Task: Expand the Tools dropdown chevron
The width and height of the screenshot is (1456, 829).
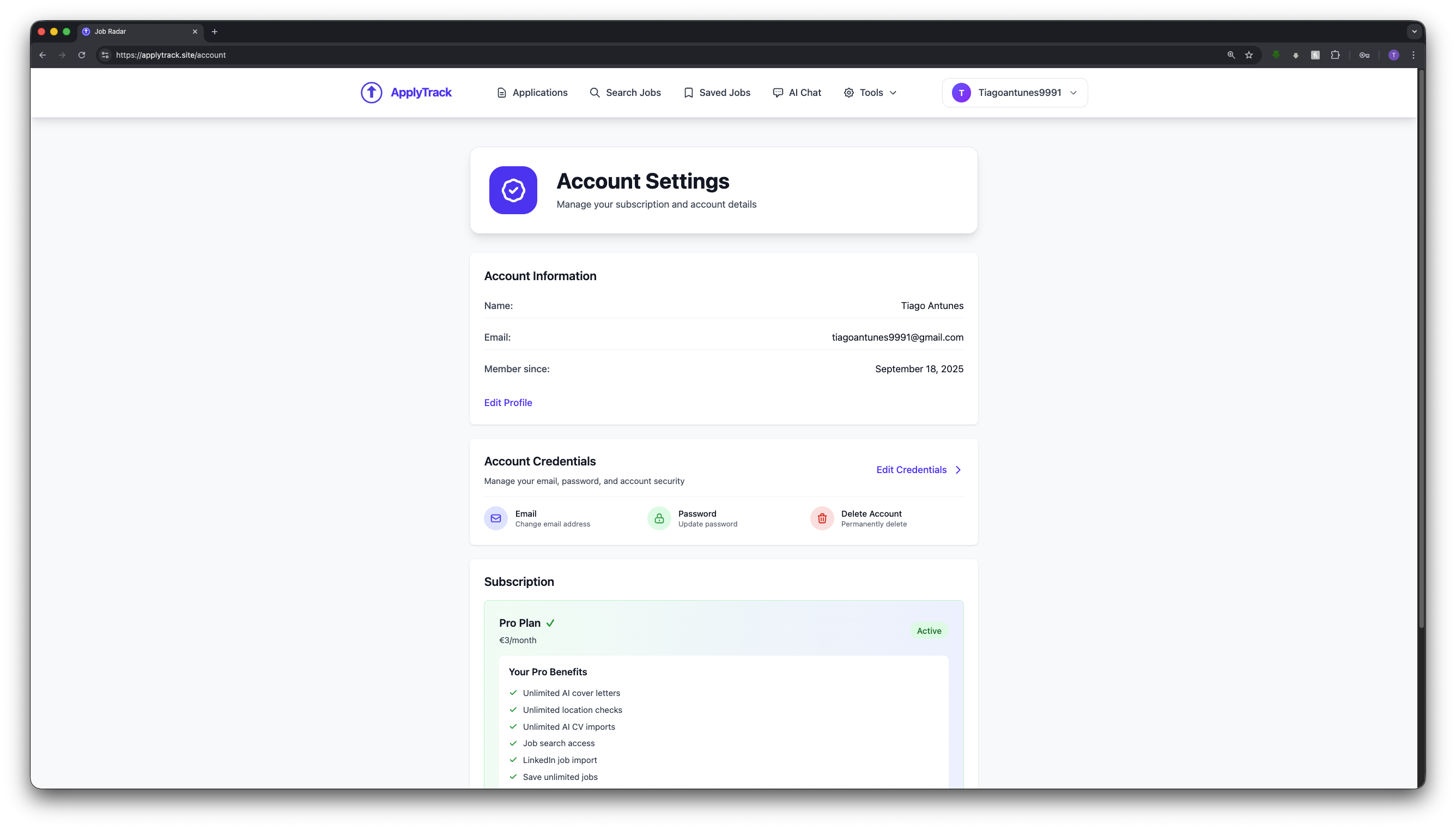Action: click(893, 93)
